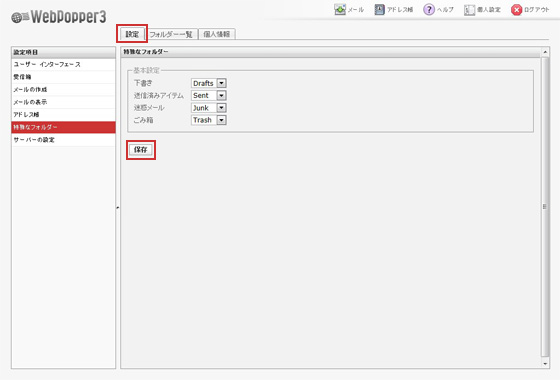560x380 pixels.
Task: Select メールの表示 in settings list
Action: click(63, 102)
